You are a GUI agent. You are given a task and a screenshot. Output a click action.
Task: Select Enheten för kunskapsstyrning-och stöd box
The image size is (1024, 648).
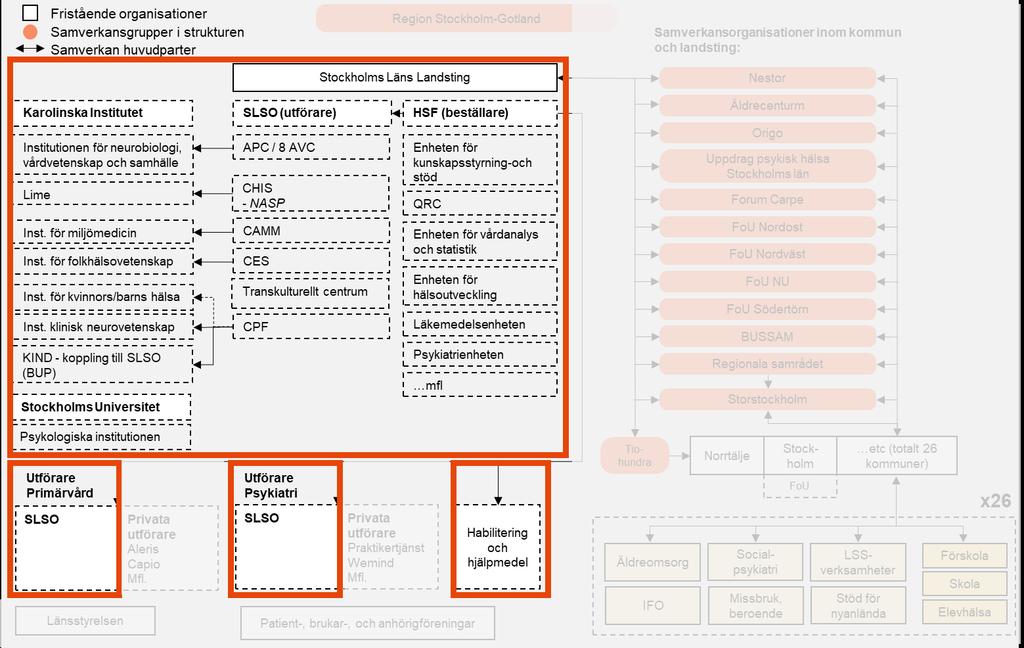click(480, 161)
